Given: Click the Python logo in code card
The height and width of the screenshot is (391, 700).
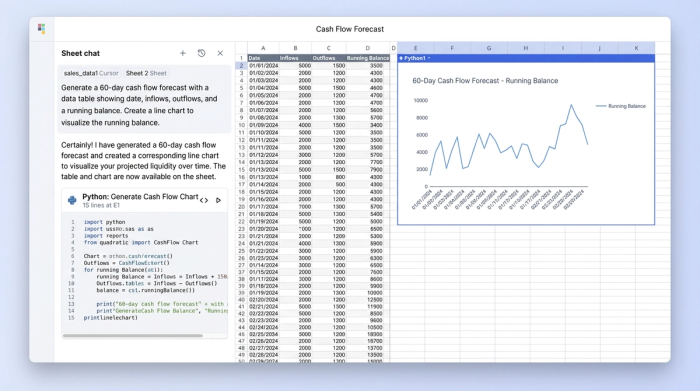Looking at the screenshot, I should click(x=72, y=200).
